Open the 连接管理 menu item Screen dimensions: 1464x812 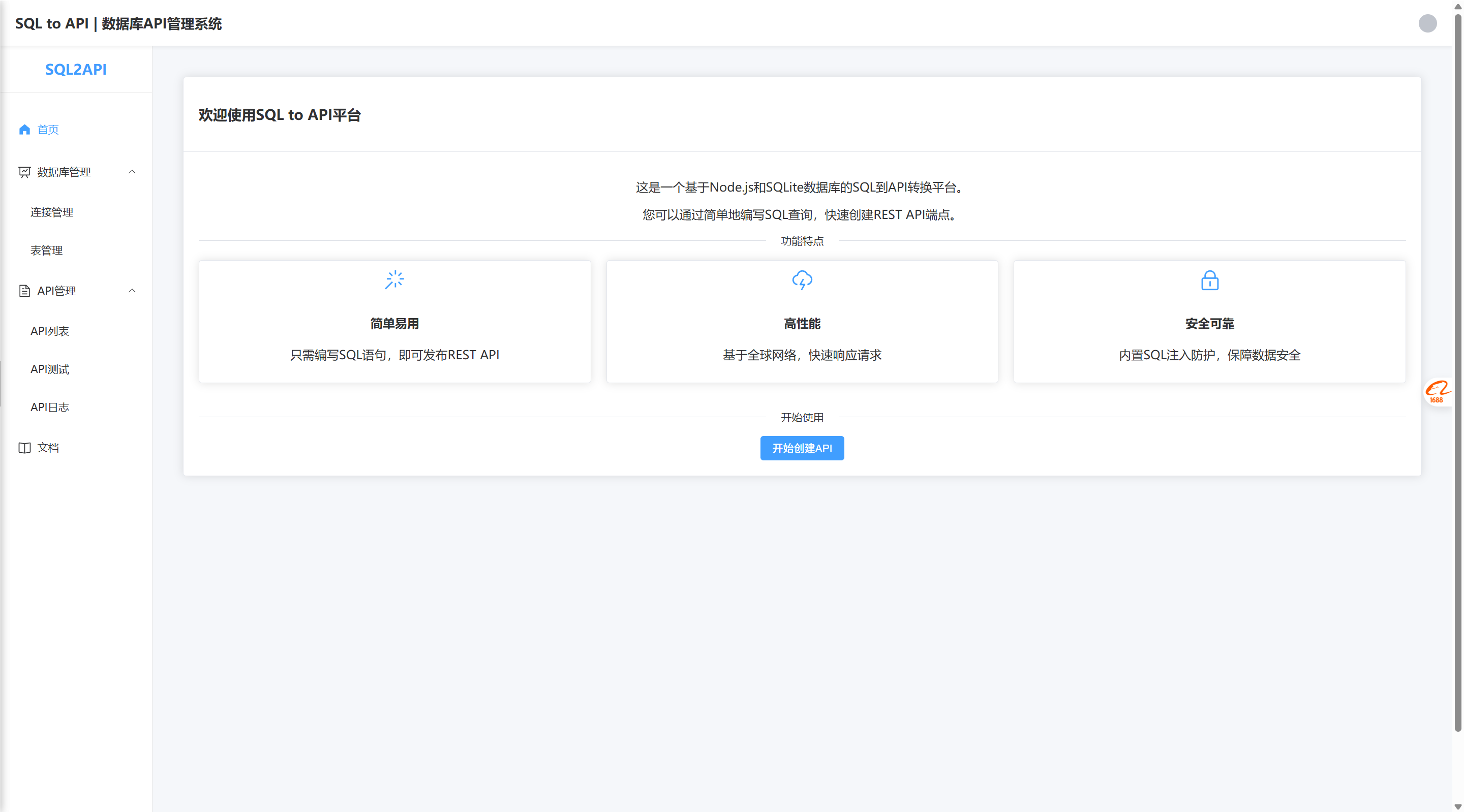52,212
